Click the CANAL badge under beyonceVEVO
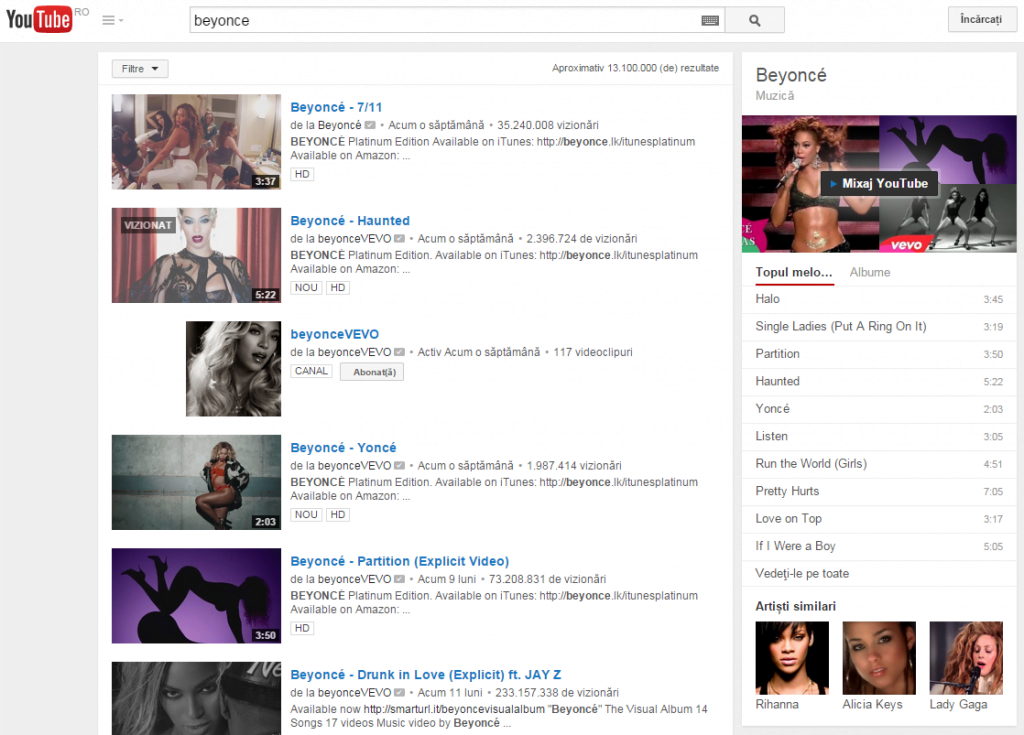Viewport: 1024px width, 735px height. coord(311,370)
